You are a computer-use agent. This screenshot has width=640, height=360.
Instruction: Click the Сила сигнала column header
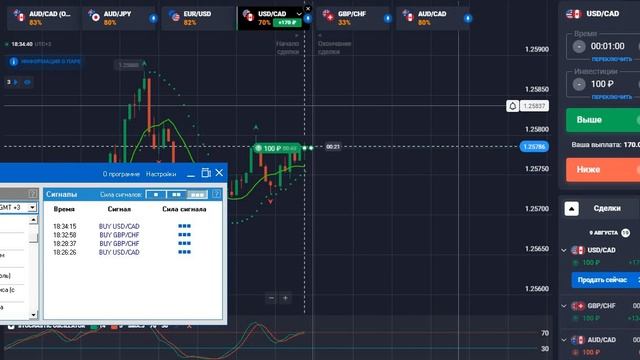coord(184,209)
